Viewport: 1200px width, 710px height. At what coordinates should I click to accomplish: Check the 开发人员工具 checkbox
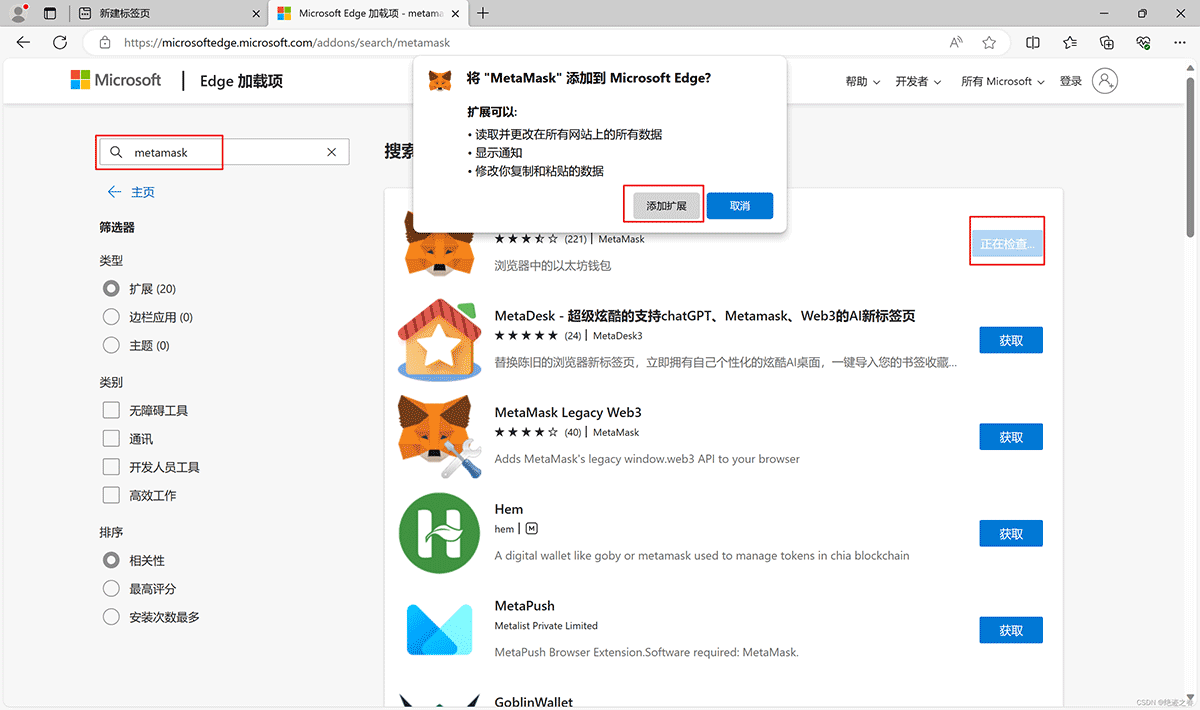pyautogui.click(x=111, y=467)
